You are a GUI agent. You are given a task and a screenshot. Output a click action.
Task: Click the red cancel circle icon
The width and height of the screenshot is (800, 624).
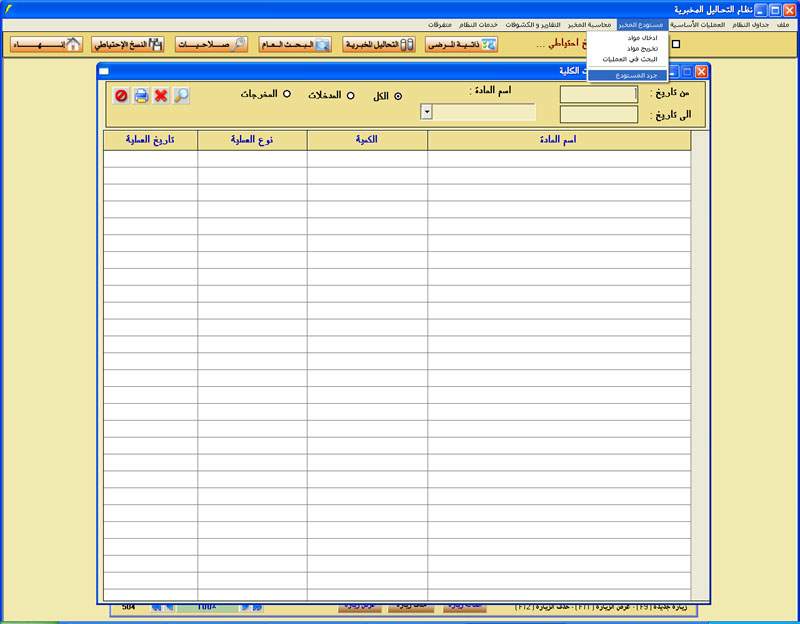[x=121, y=96]
